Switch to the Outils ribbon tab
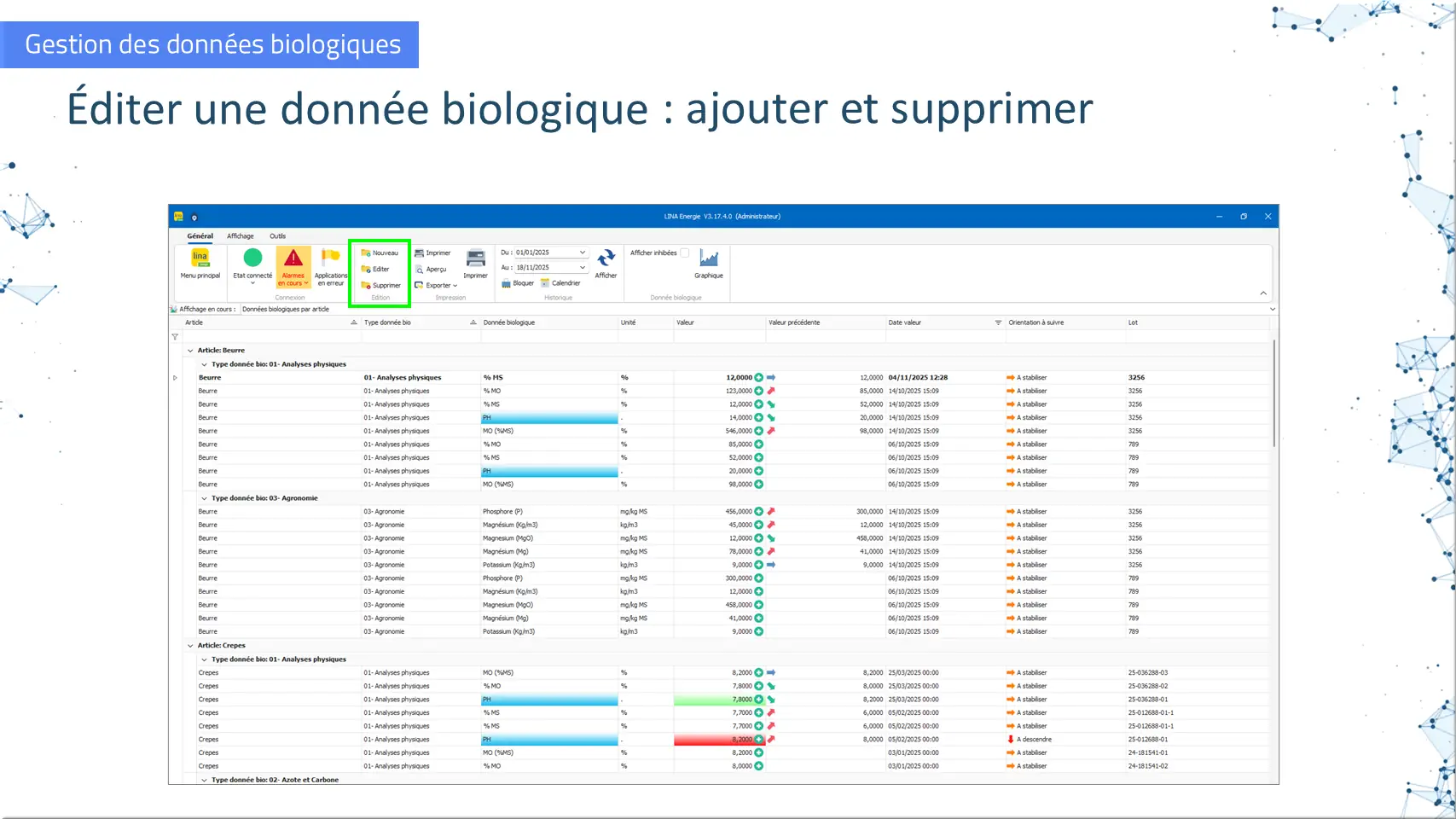Screen dimensions: 1456x819 [x=277, y=236]
